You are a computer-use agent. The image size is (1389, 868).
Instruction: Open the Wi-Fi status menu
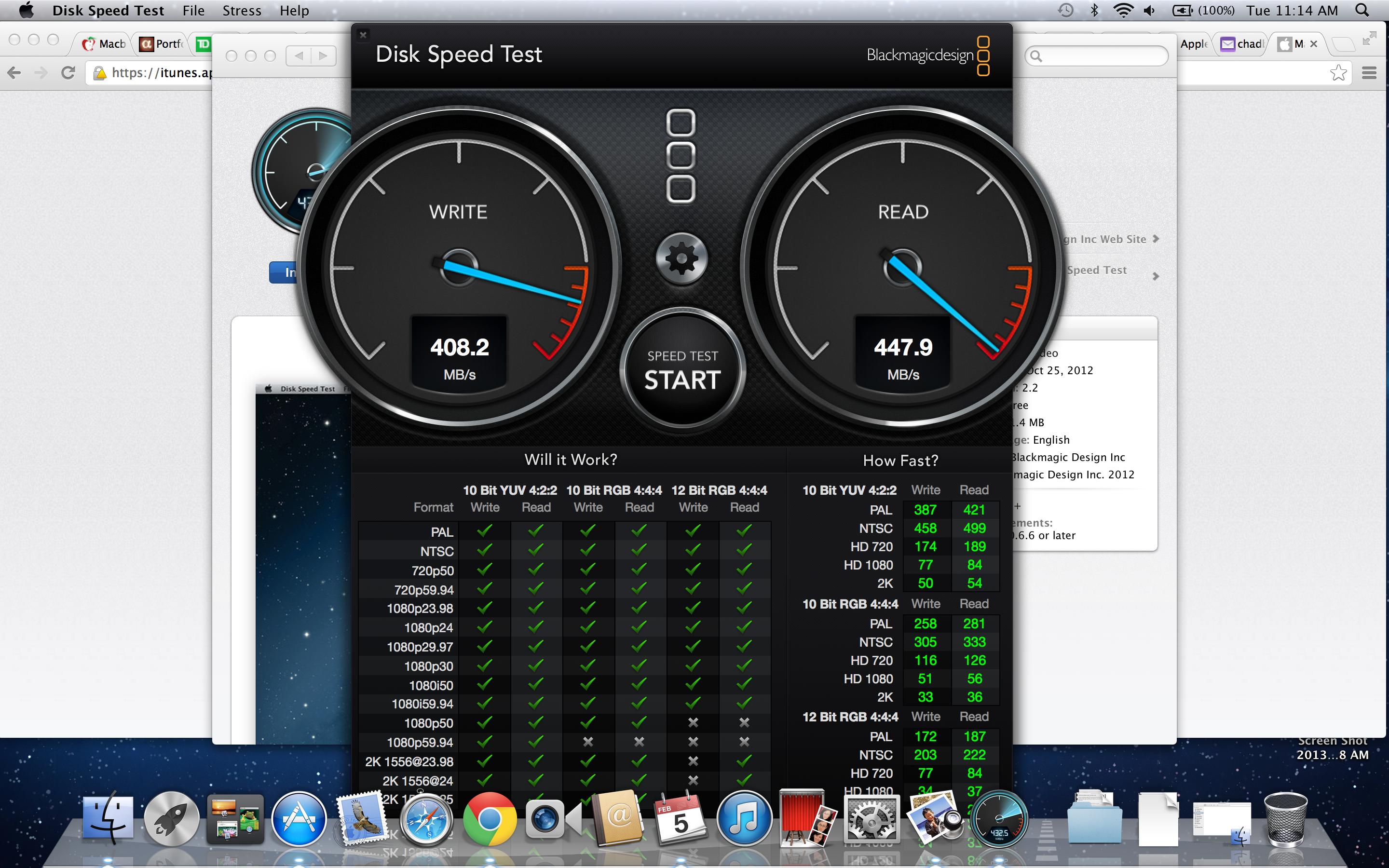(x=1122, y=10)
